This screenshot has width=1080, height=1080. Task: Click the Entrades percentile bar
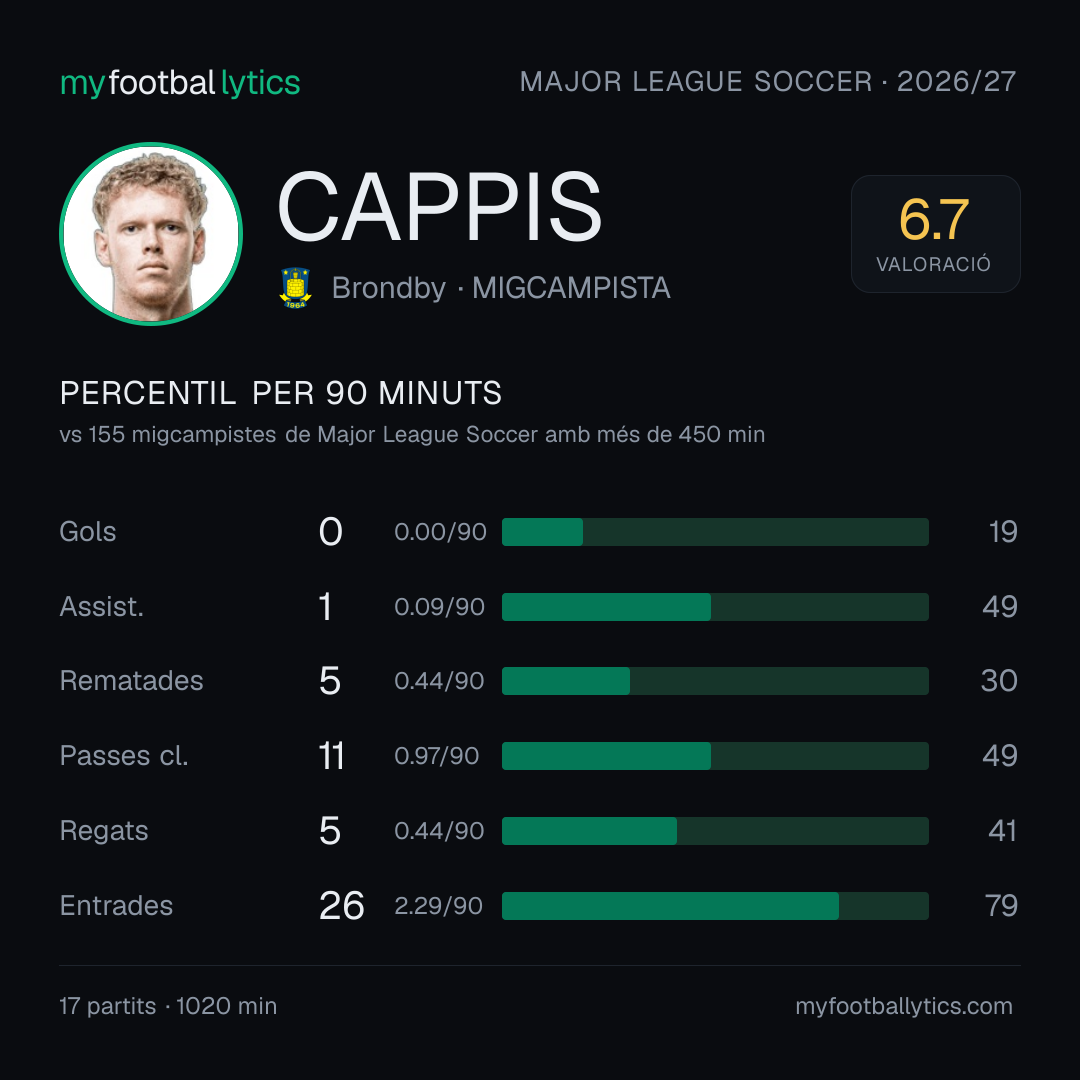point(715,906)
